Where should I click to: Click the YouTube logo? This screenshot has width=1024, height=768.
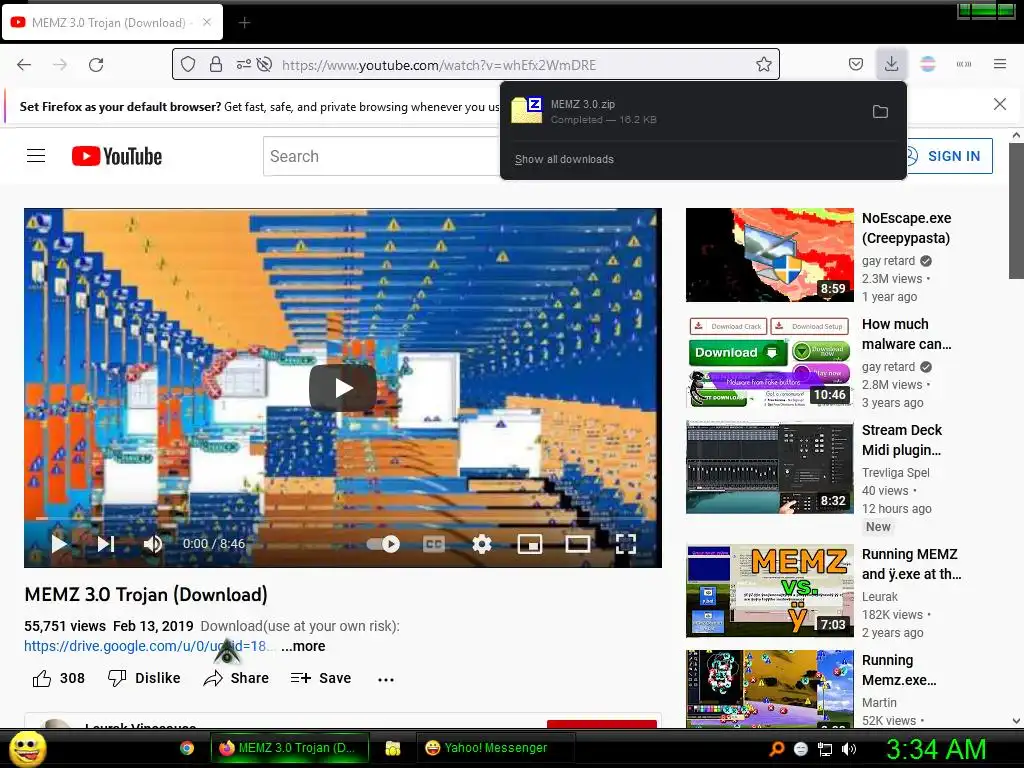pos(117,156)
